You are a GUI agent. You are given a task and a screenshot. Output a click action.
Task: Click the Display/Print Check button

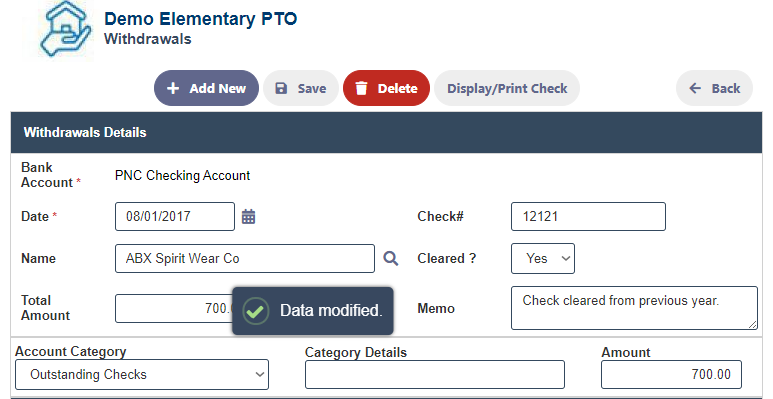pos(507,88)
